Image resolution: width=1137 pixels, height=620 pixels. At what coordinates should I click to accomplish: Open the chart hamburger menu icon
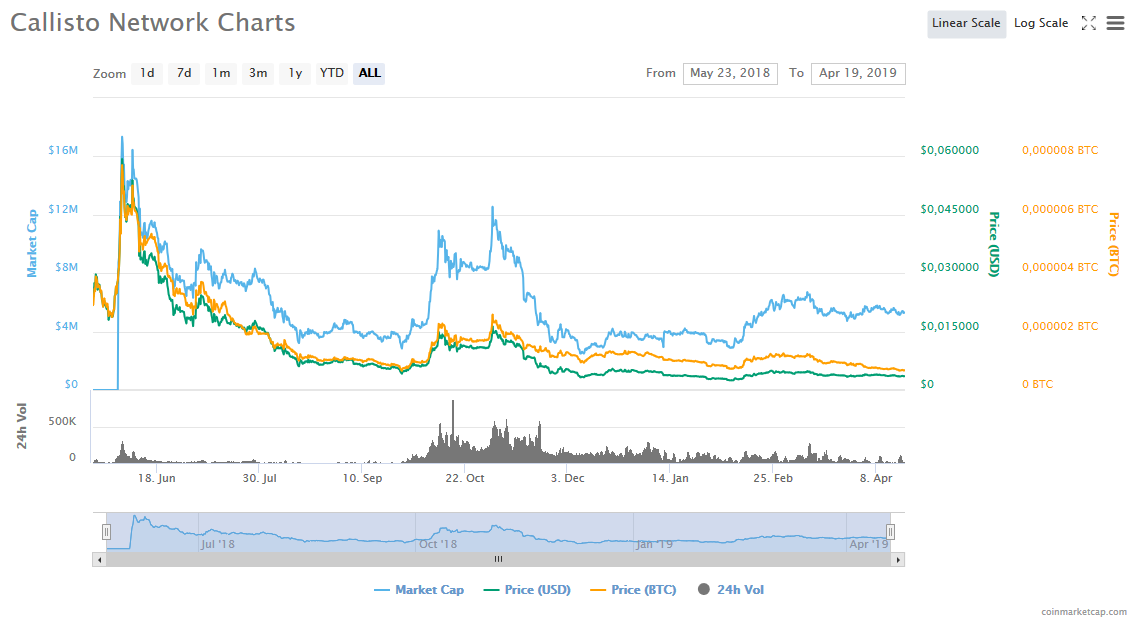click(x=1115, y=23)
